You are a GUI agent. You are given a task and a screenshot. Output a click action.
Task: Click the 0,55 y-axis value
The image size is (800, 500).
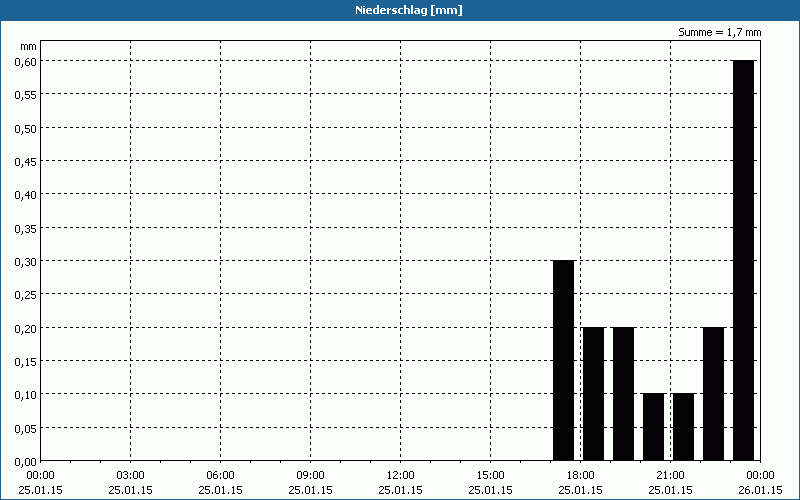click(x=26, y=94)
